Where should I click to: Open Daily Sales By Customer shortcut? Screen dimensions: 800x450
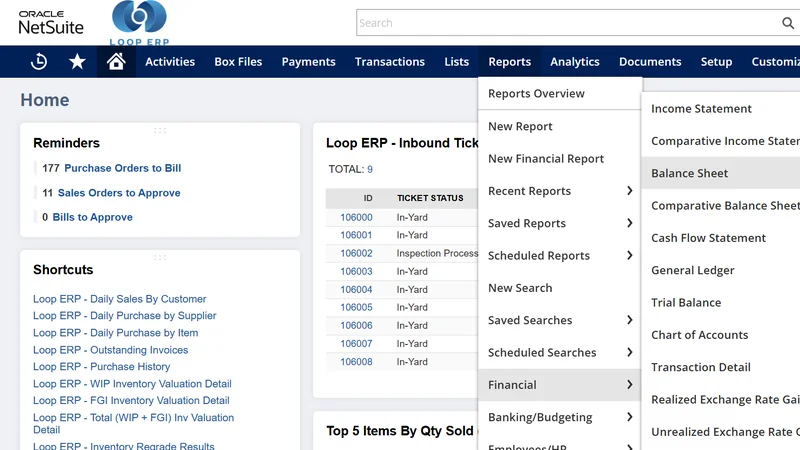[x=120, y=299]
